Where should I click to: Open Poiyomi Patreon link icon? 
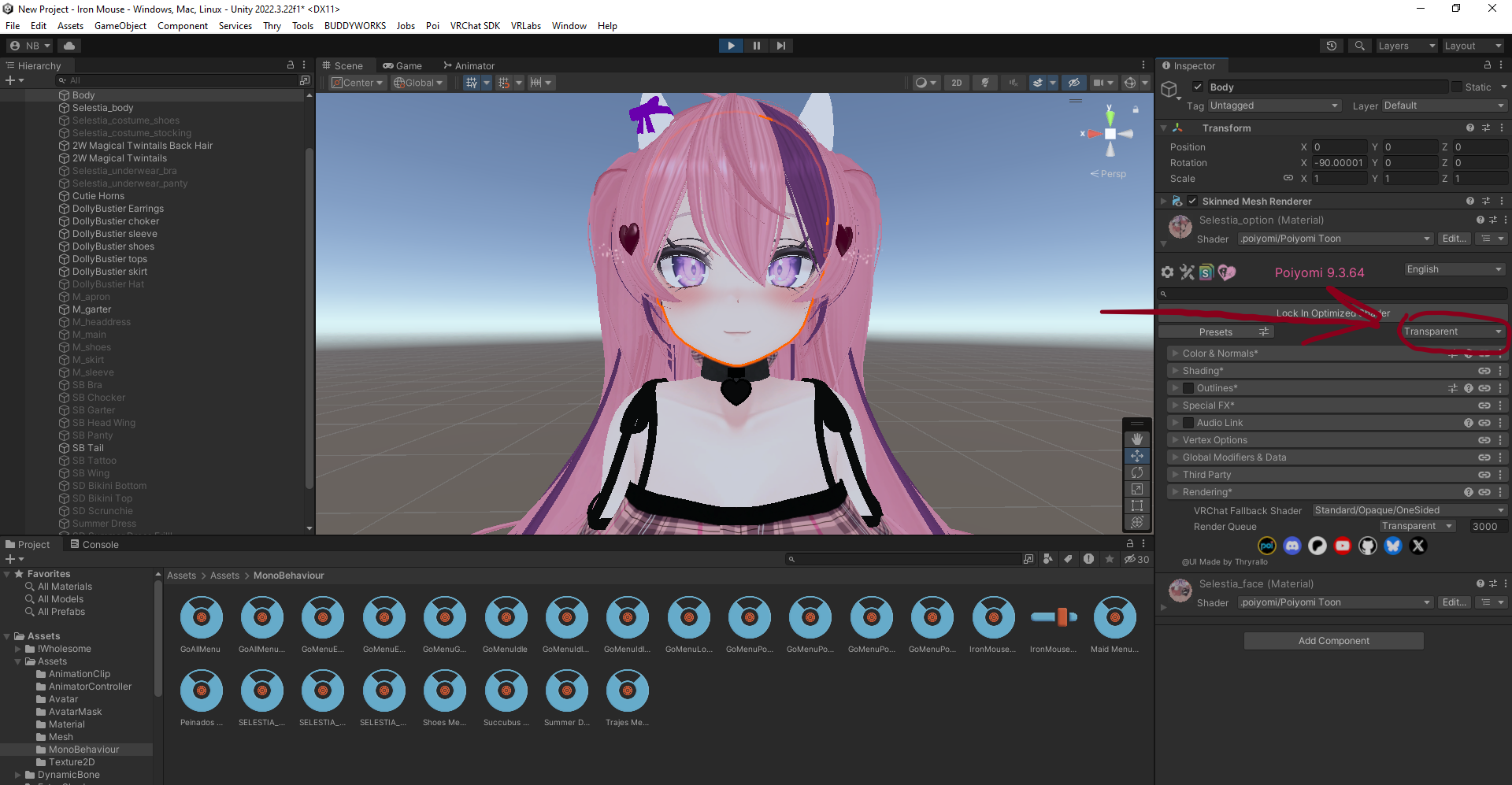coord(1317,546)
